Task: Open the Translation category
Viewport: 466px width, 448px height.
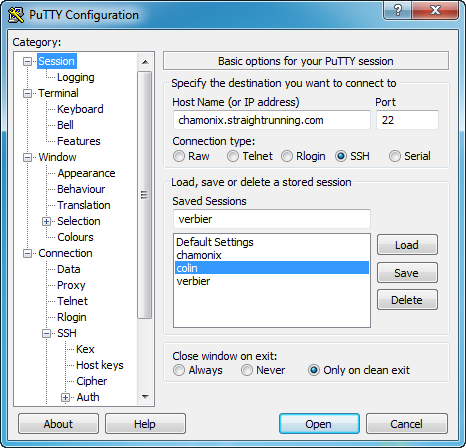Action: 84,205
